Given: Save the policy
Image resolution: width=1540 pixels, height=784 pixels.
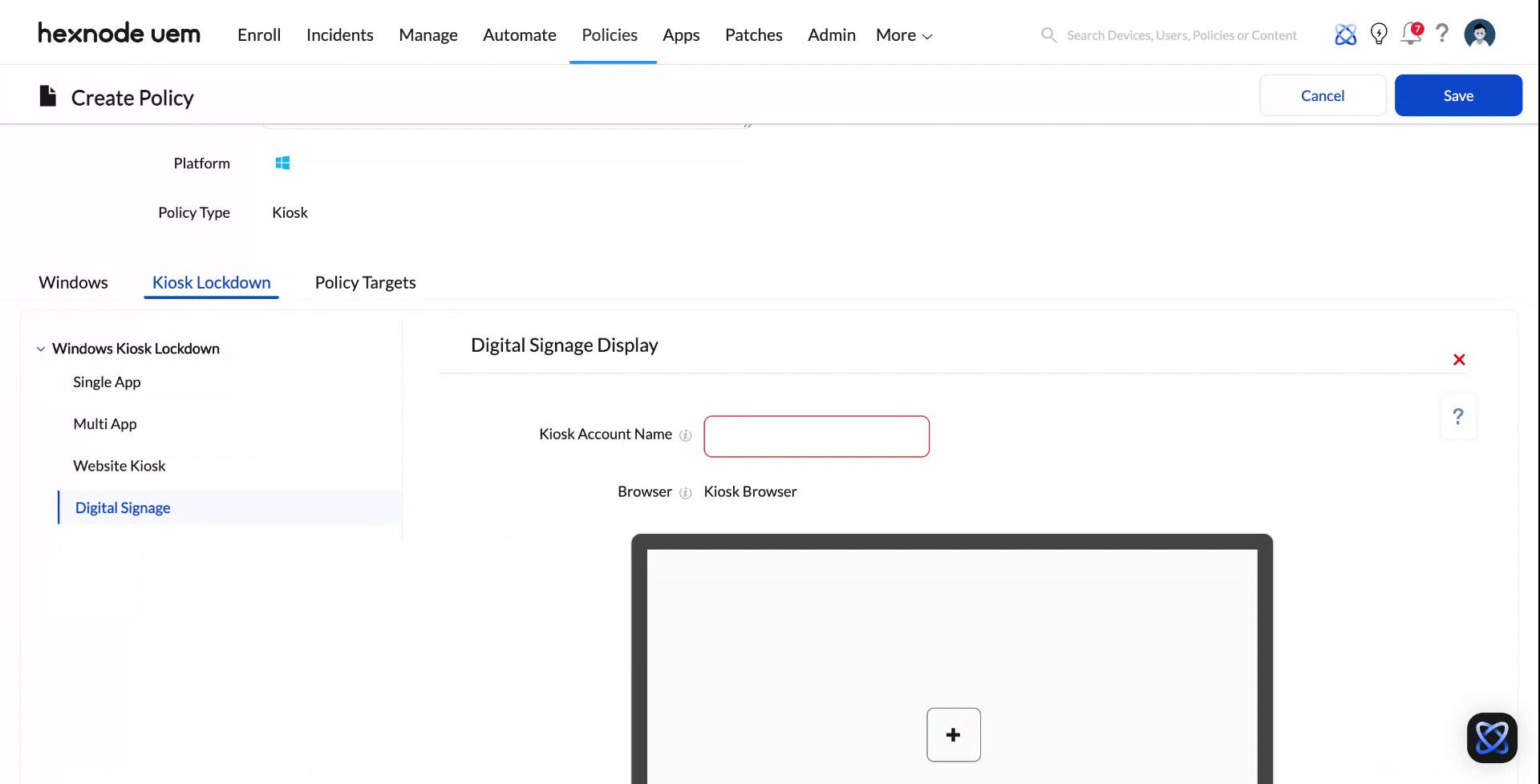Looking at the screenshot, I should click(x=1458, y=95).
